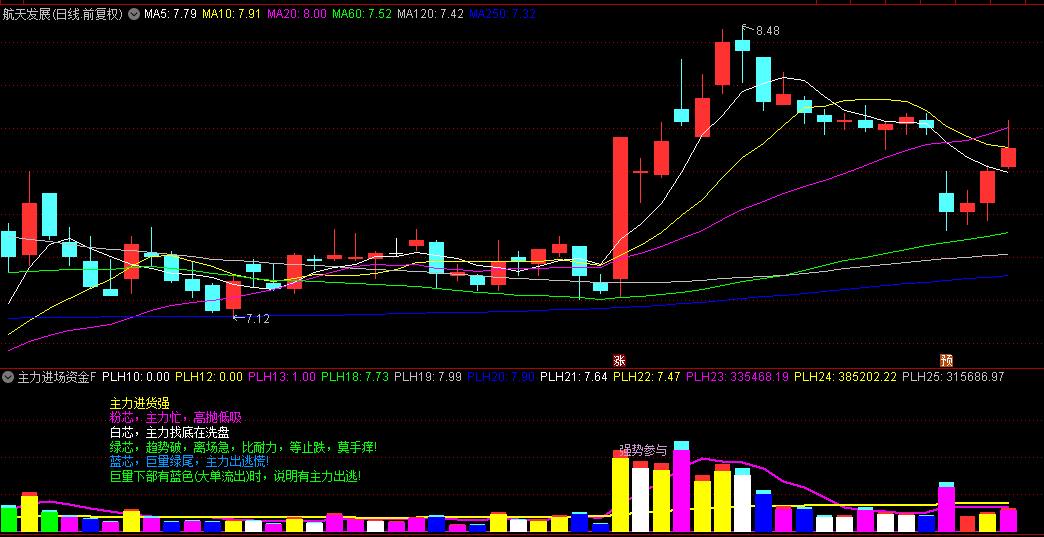Click the MA5: 7.79 label

pos(170,13)
